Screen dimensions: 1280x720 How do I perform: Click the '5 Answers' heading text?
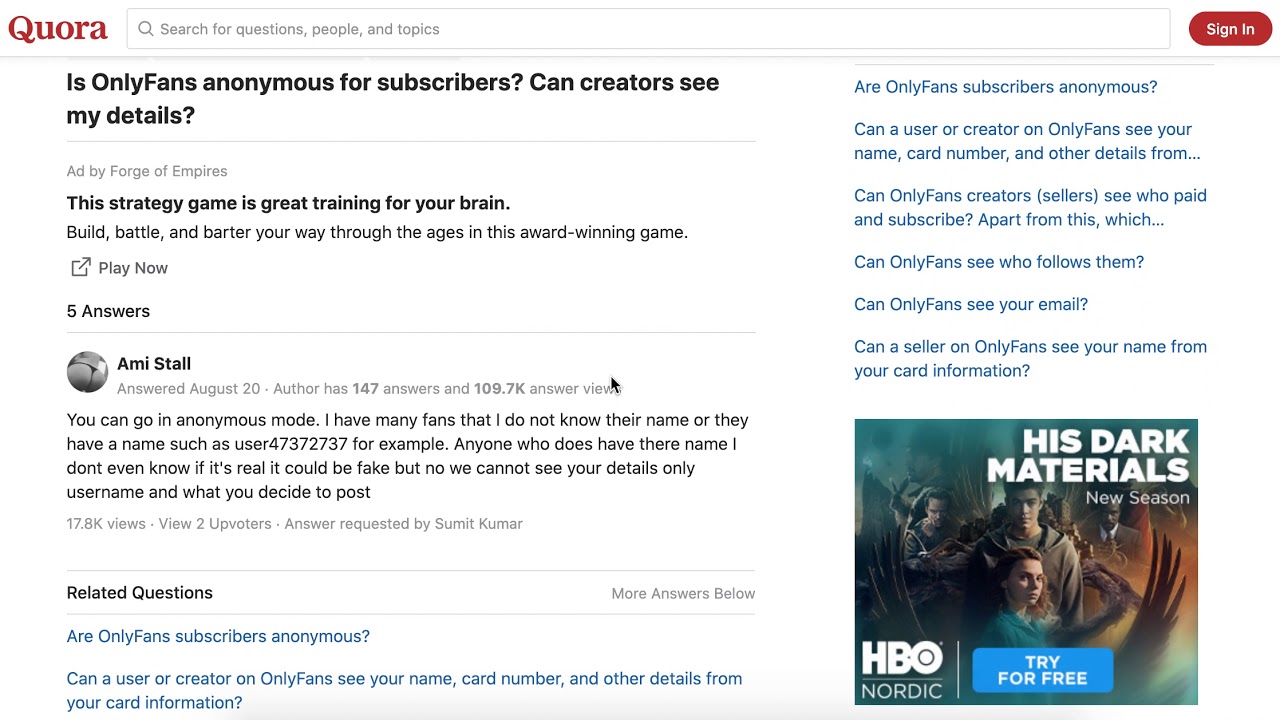(108, 311)
